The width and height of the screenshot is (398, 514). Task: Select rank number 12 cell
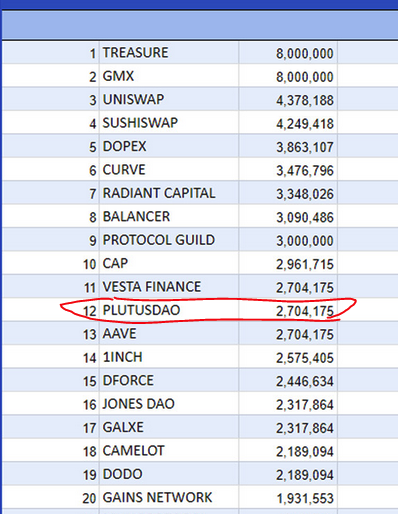point(51,310)
